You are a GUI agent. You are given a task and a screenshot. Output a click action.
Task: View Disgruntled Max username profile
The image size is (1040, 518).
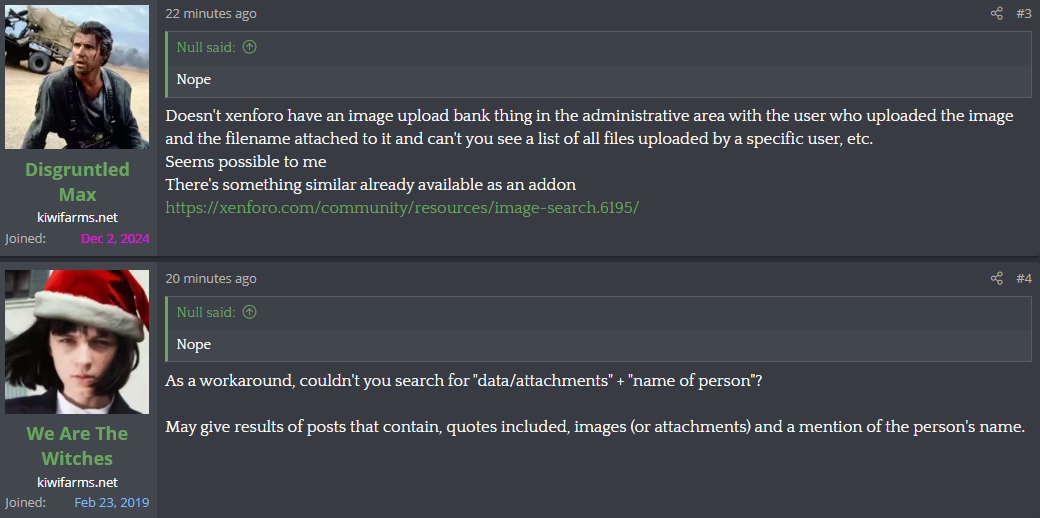(x=77, y=182)
